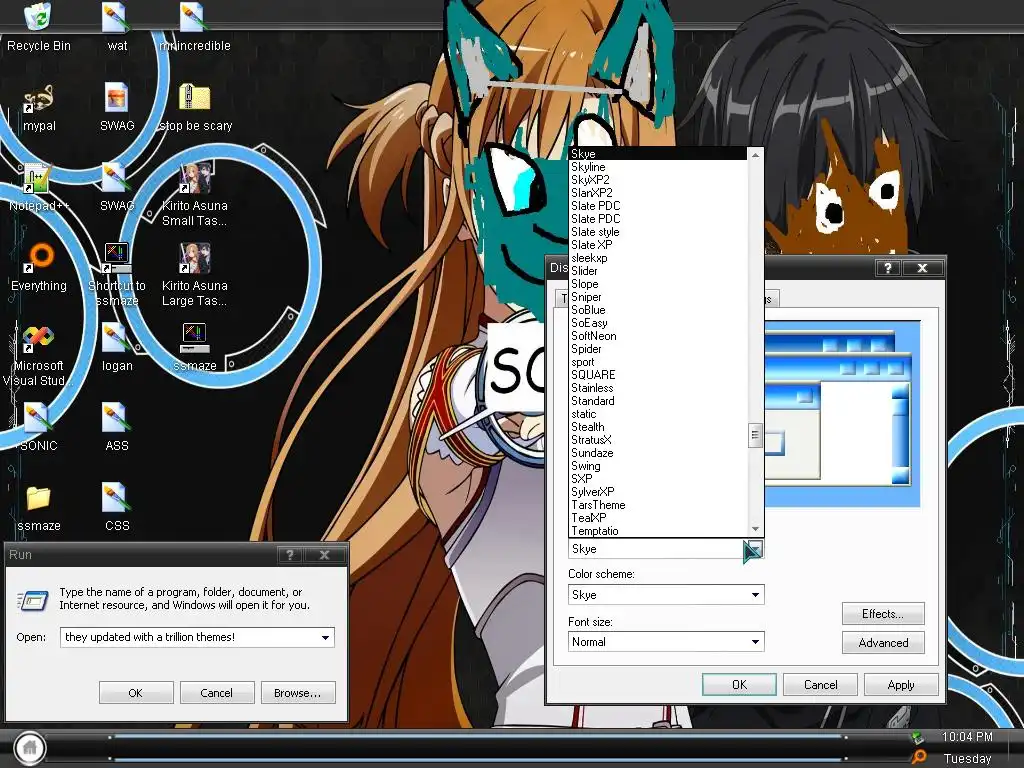Click the theme list scrollbar thumb
1024x768 pixels.
755,435
